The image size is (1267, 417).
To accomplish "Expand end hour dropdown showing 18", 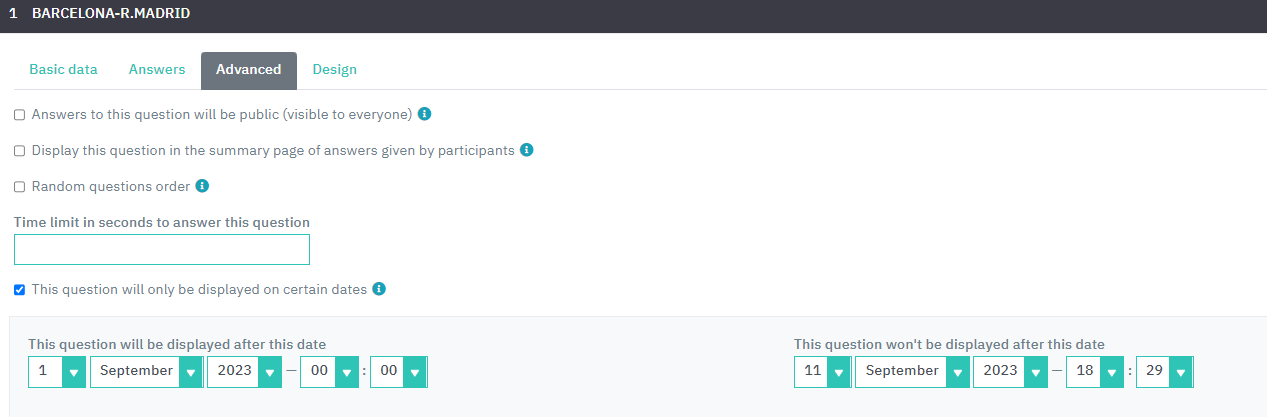I will tap(1096, 371).
